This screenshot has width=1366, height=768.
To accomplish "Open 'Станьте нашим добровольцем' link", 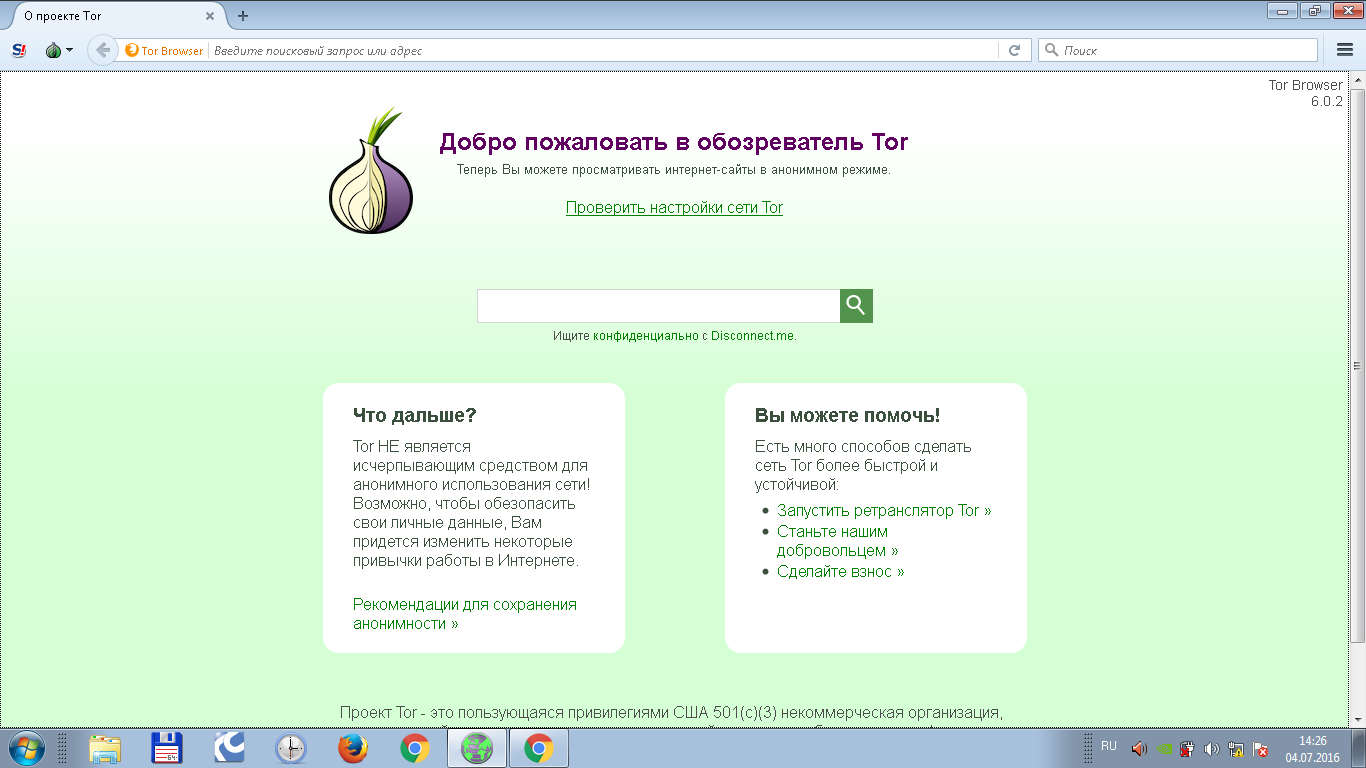I will (x=837, y=541).
